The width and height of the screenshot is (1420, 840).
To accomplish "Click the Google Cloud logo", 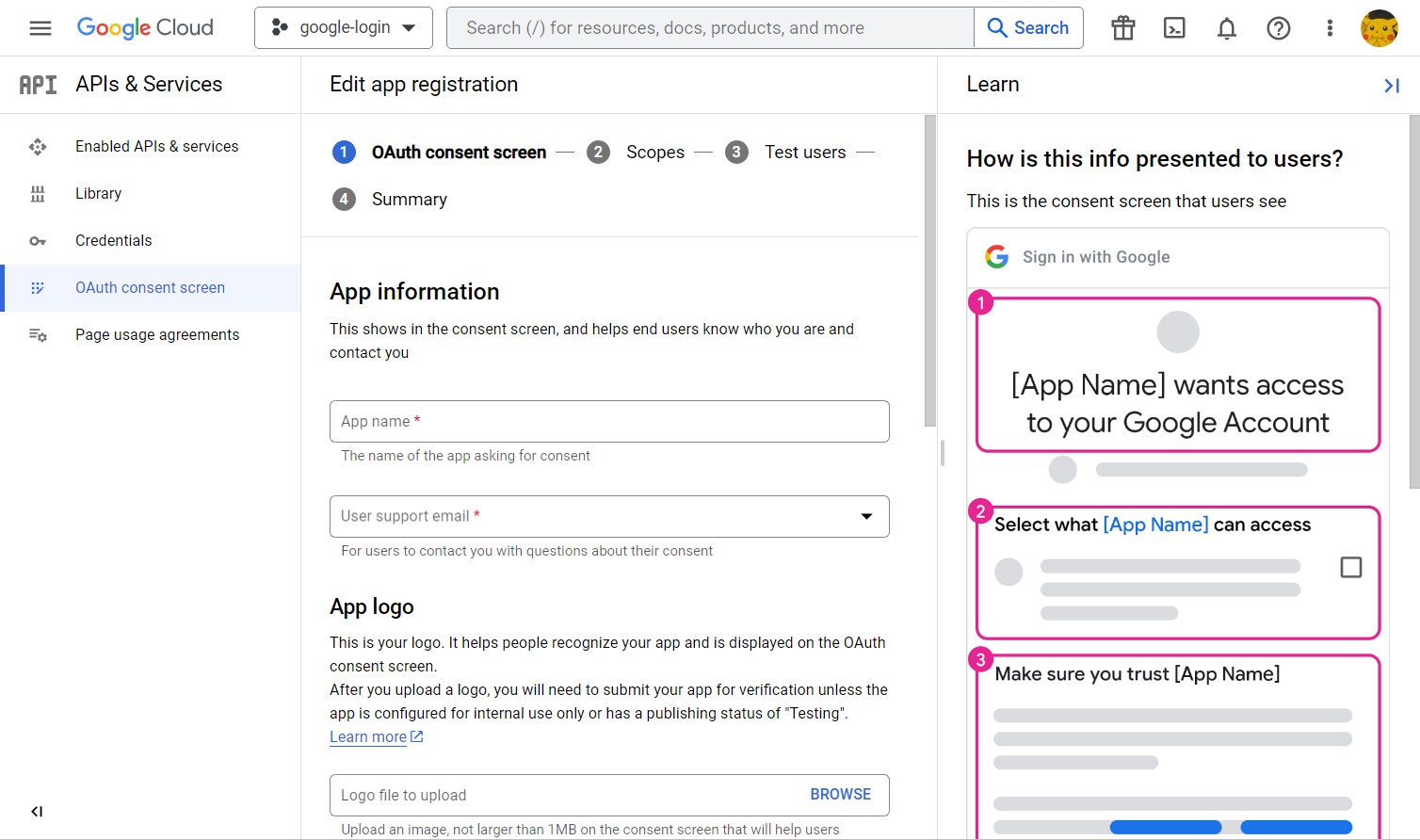I will click(x=145, y=28).
